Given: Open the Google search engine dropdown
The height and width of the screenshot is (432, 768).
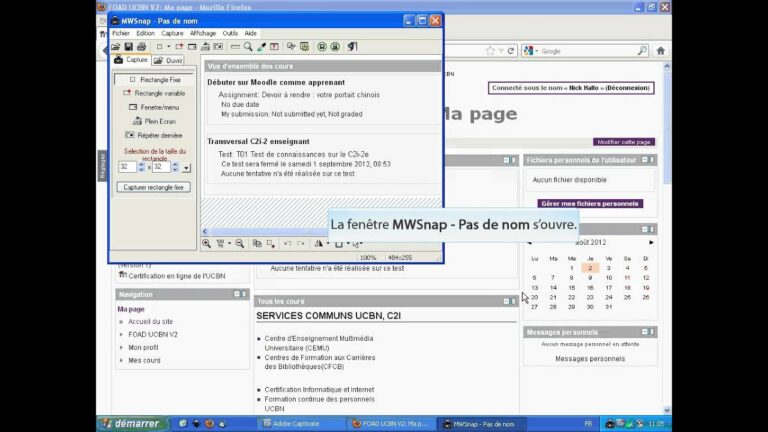Looking at the screenshot, I should [x=537, y=51].
